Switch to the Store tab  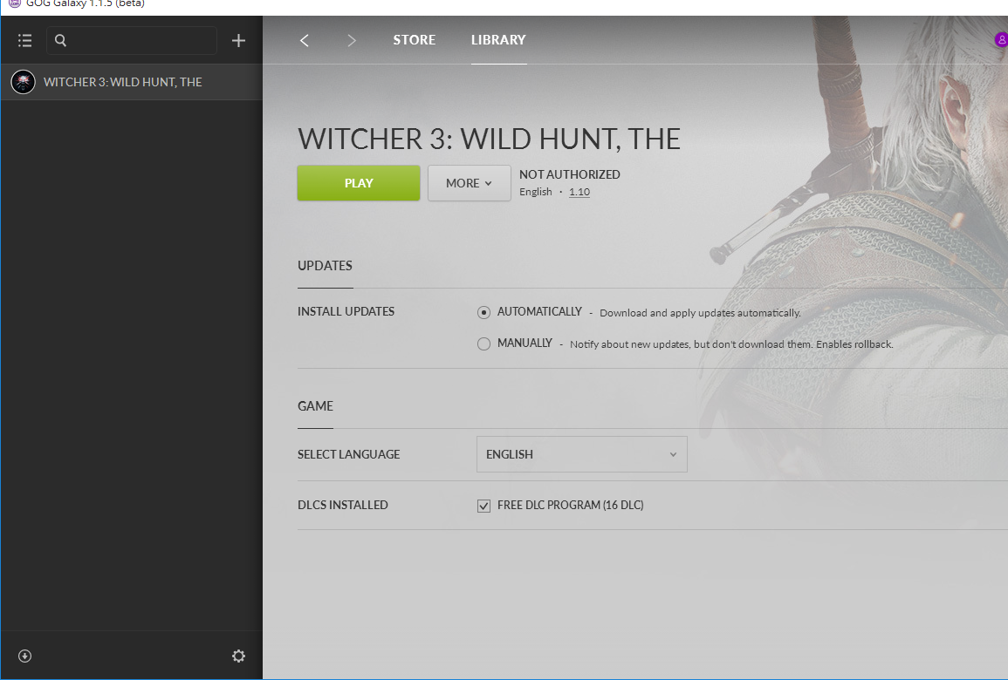pyautogui.click(x=414, y=40)
